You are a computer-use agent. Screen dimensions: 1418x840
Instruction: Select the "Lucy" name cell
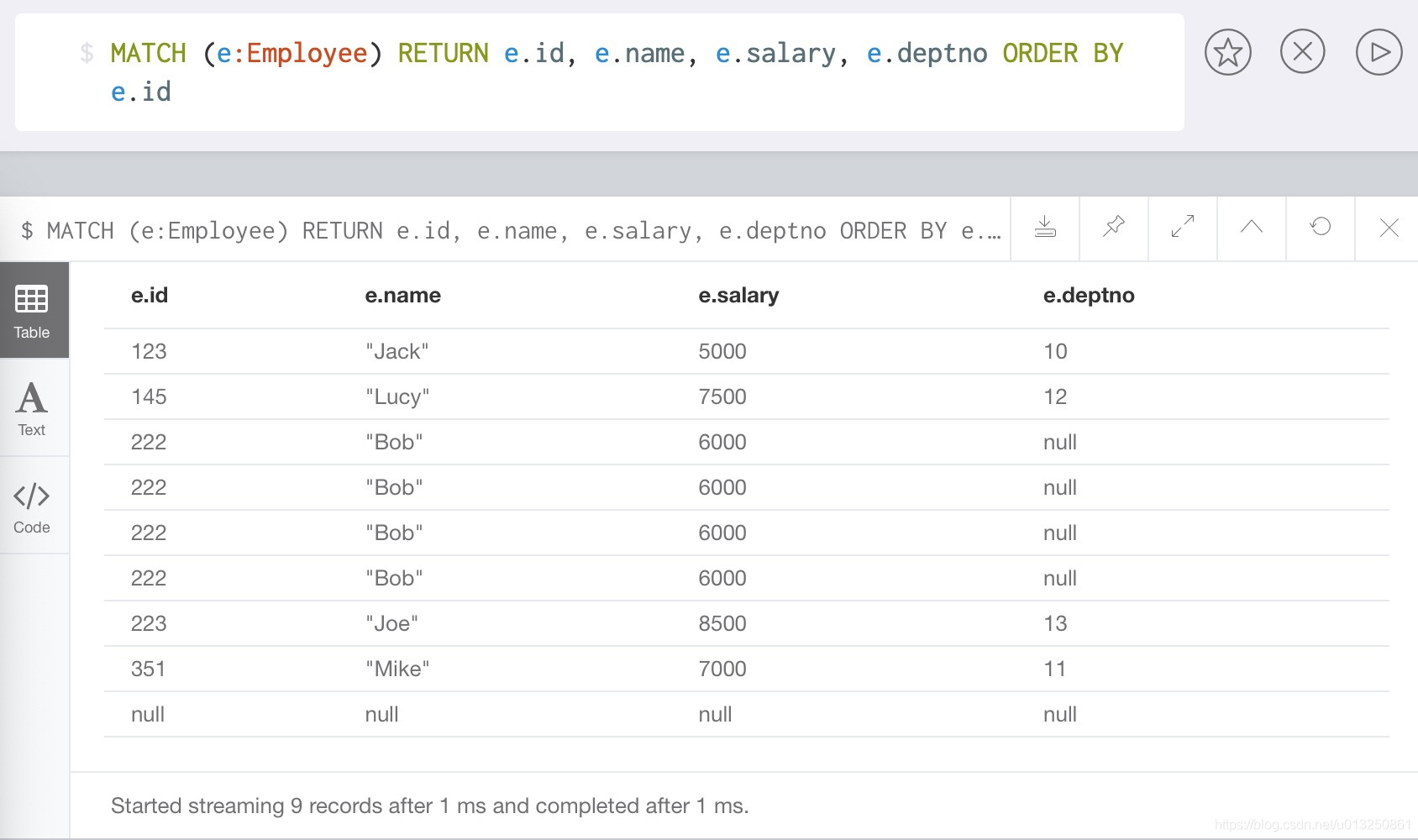click(397, 396)
